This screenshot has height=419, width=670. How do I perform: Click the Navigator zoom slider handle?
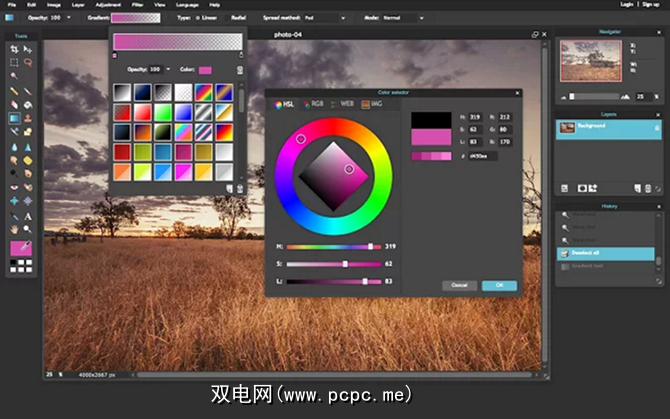click(x=572, y=97)
